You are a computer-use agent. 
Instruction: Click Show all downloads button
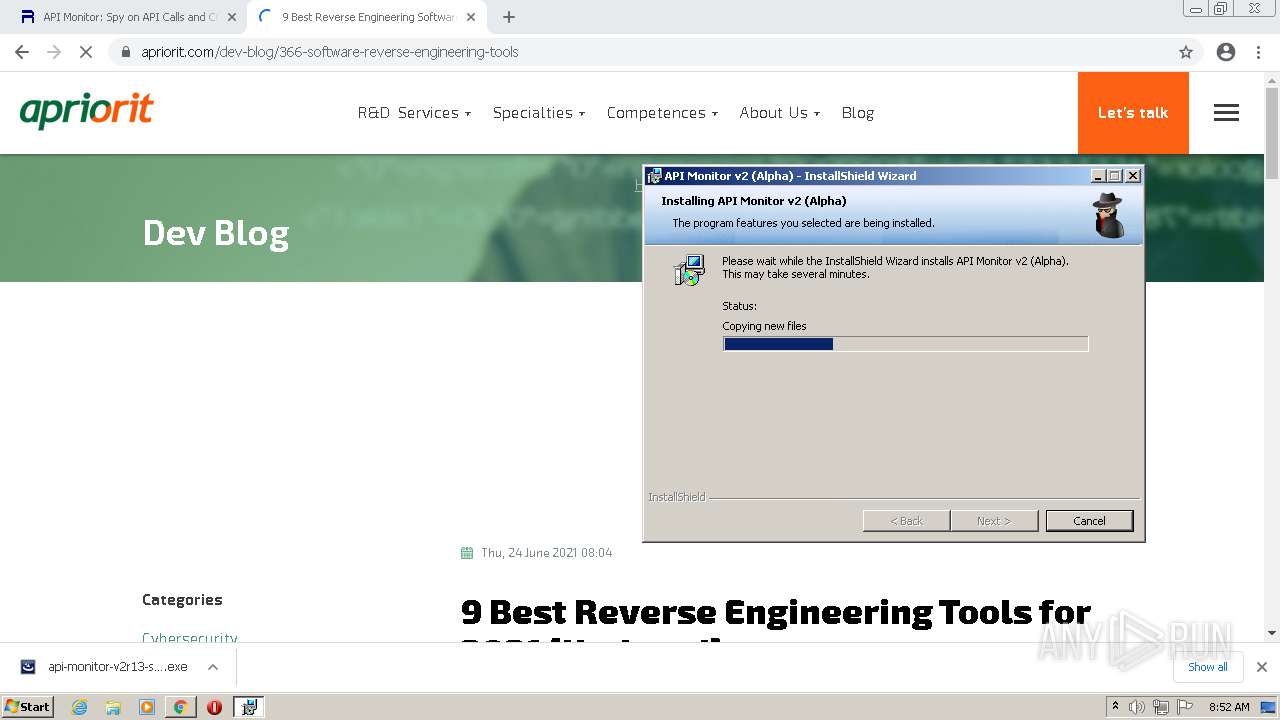click(1208, 667)
